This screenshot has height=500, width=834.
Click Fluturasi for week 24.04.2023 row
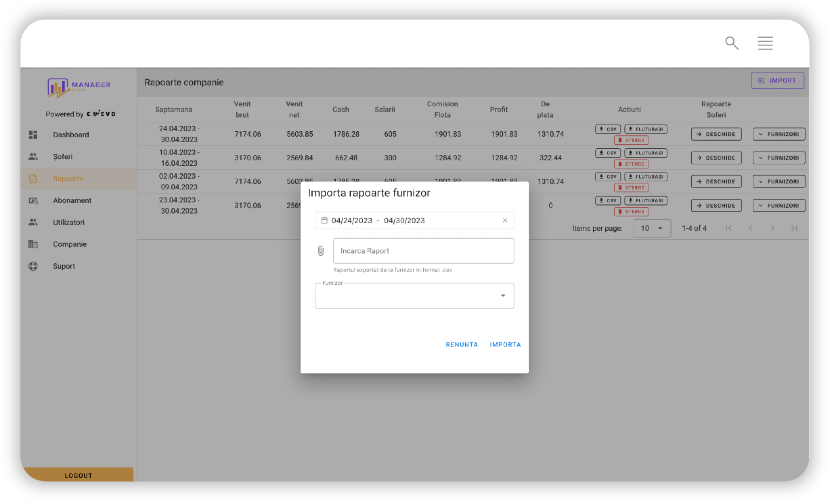(646, 129)
